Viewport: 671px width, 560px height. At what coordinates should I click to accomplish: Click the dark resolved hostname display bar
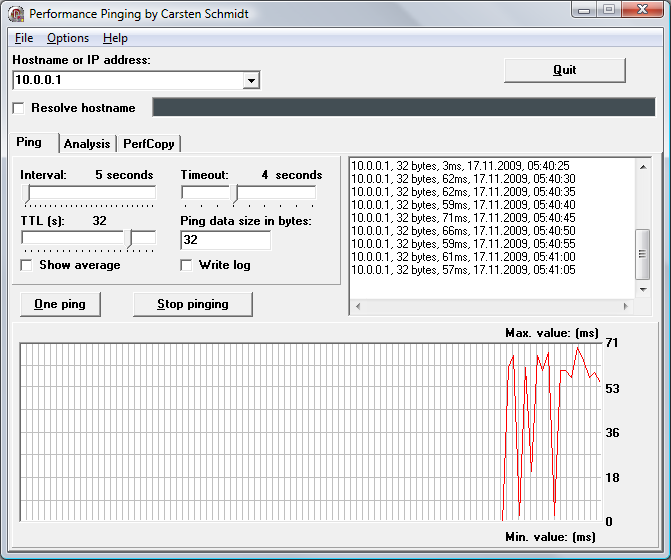(x=404, y=107)
